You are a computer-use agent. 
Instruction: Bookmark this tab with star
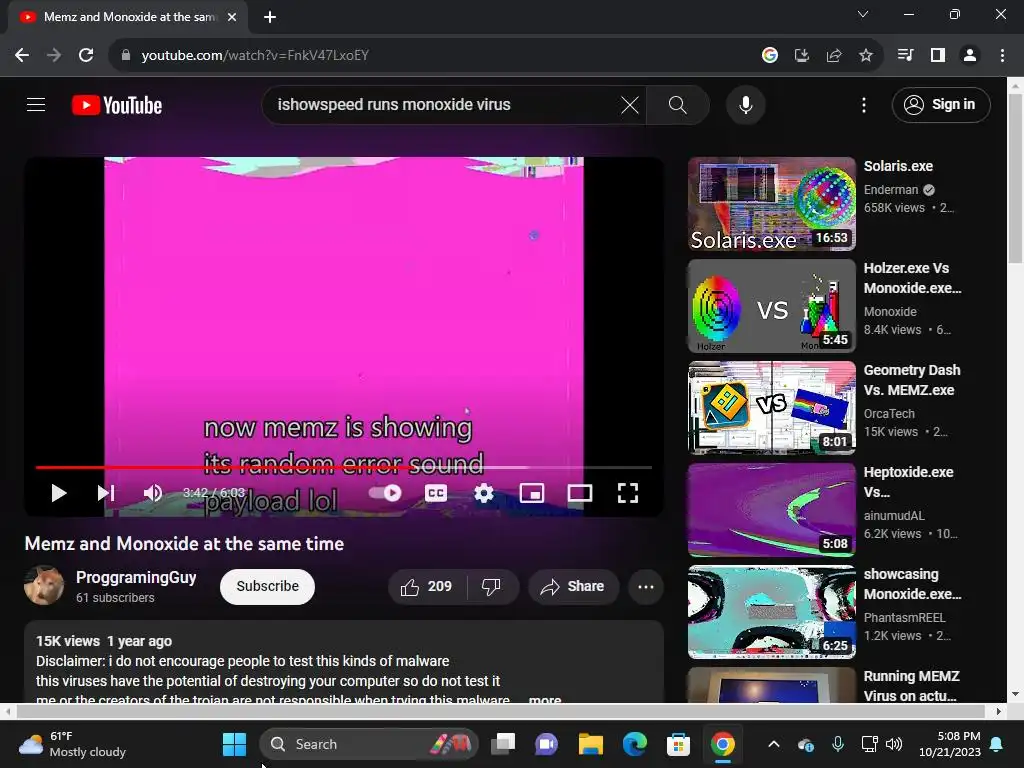[x=865, y=55]
